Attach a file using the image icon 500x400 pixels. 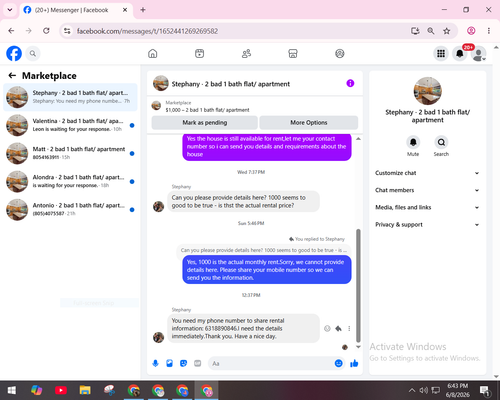(x=169, y=363)
